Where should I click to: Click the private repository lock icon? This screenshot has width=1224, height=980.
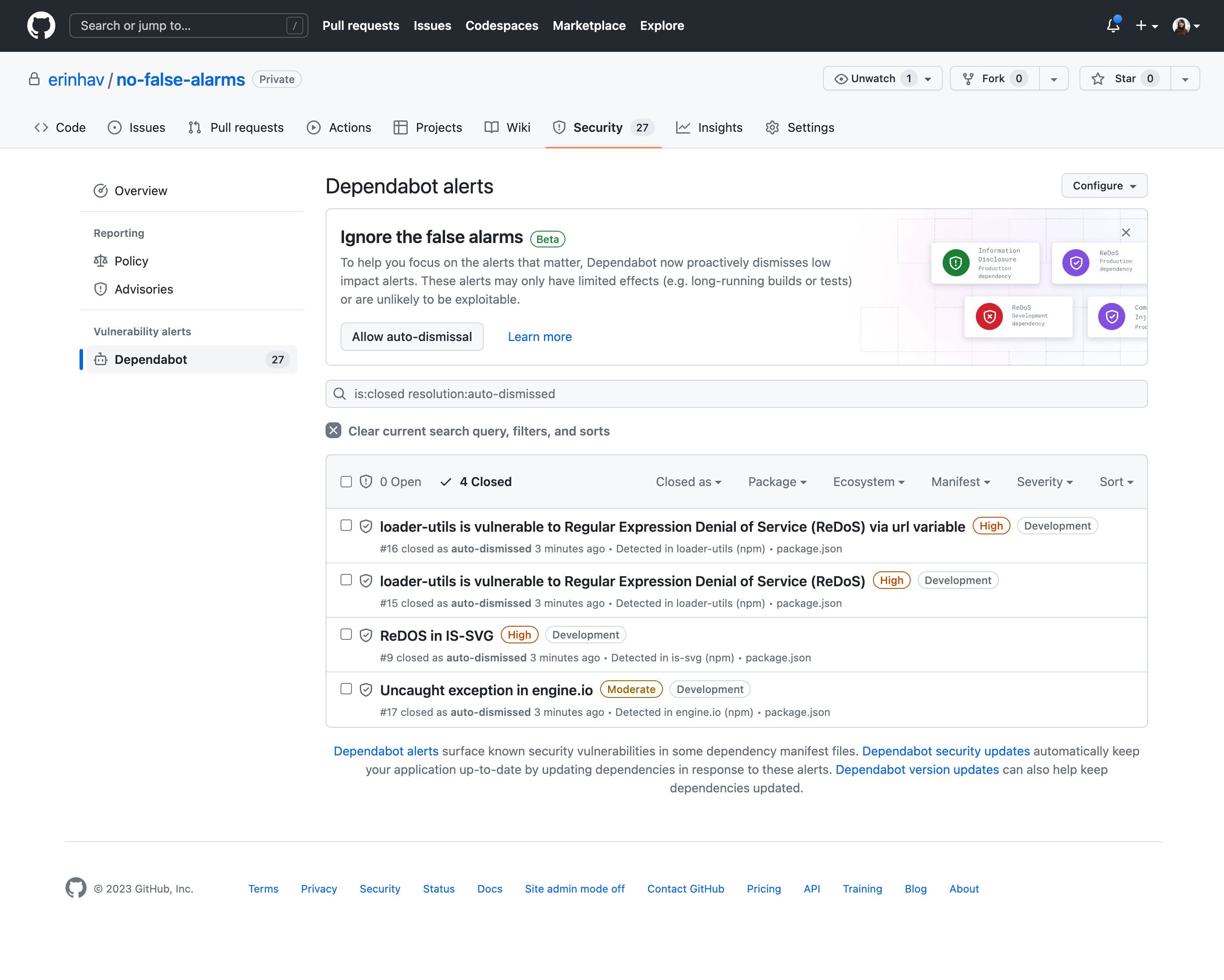click(34, 79)
